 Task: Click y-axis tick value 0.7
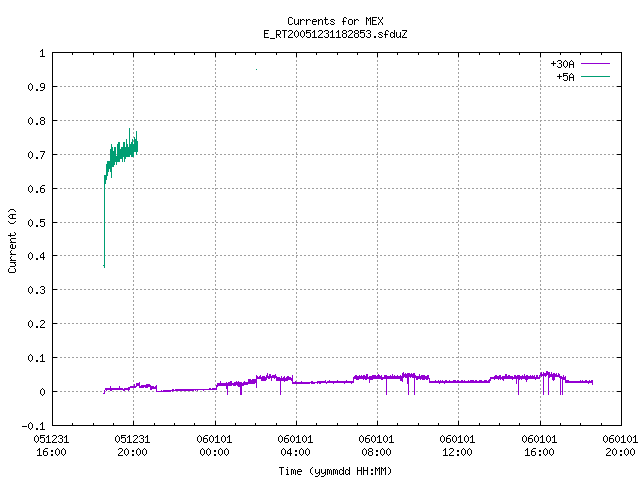[36, 155]
